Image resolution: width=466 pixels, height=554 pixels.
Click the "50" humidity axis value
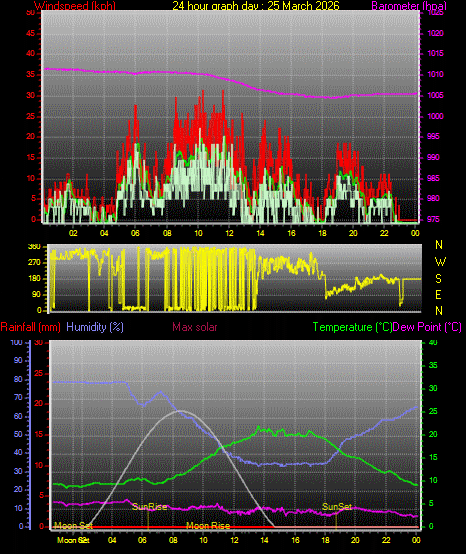tap(18, 435)
